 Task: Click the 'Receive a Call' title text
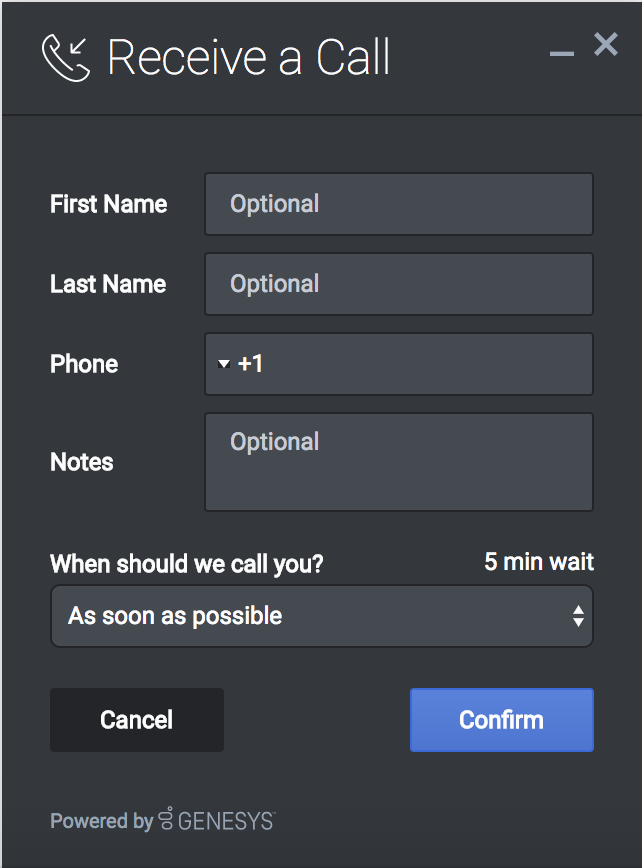[249, 58]
